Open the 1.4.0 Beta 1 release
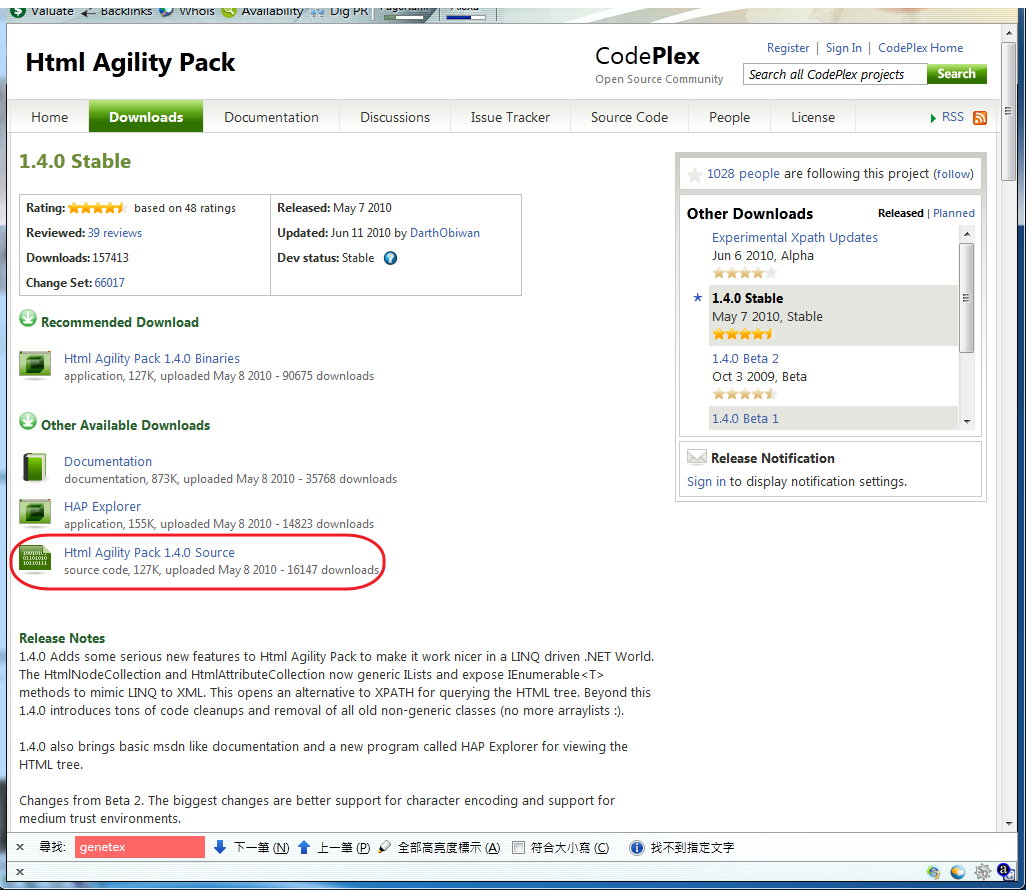The image size is (1026, 890). (x=745, y=419)
